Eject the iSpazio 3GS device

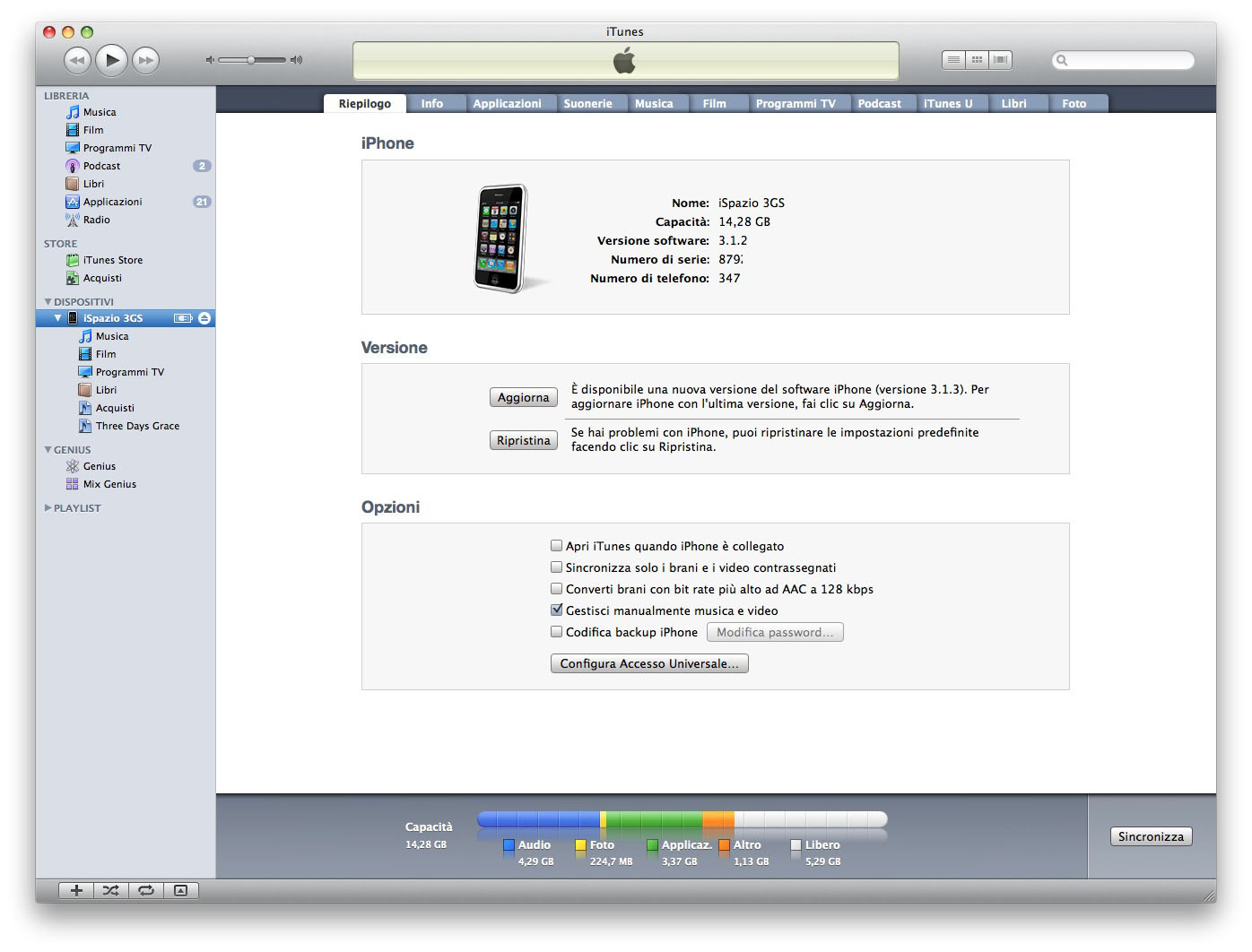click(204, 318)
